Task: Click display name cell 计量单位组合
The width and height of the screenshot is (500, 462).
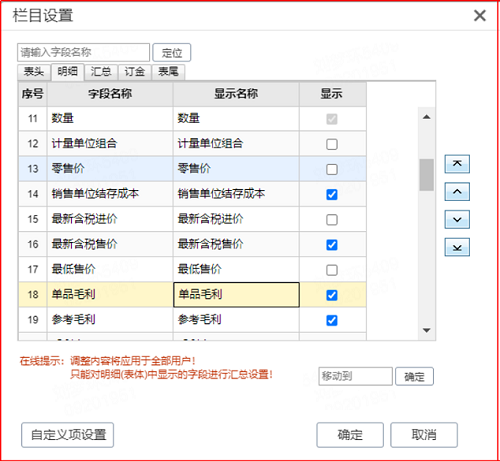Action: tap(236, 144)
